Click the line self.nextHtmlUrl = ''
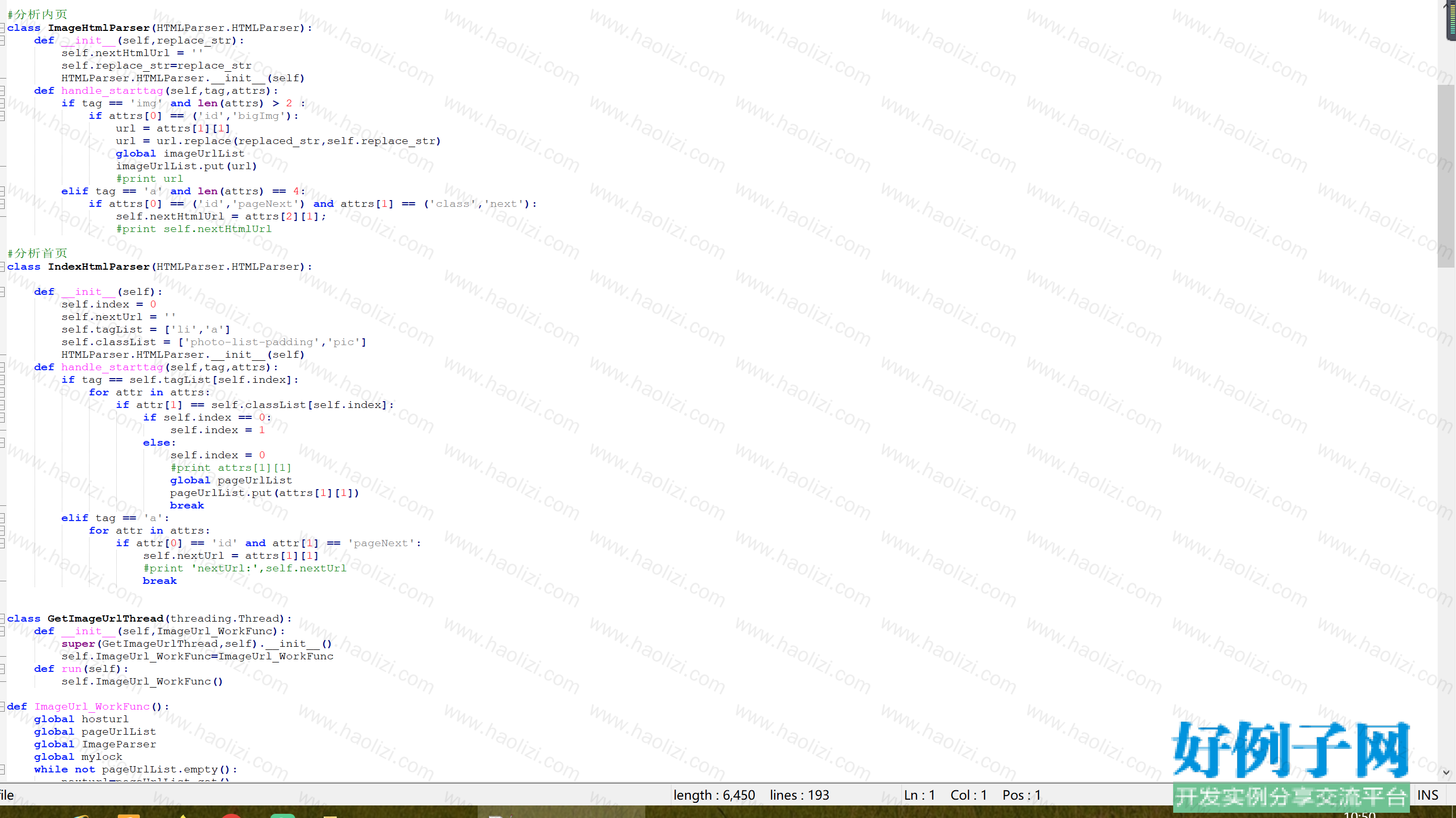Image resolution: width=1456 pixels, height=818 pixels. pos(133,52)
